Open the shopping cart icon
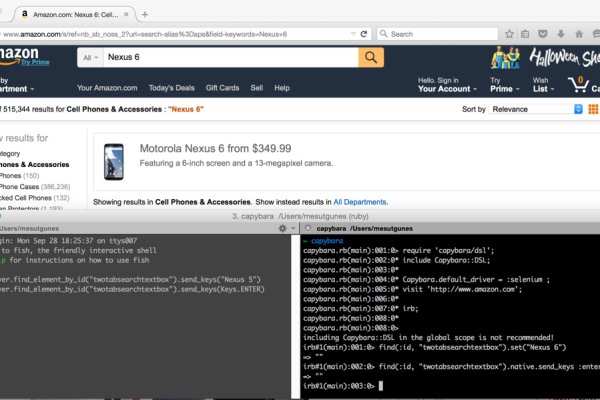This screenshot has width=600, height=400. tap(579, 84)
